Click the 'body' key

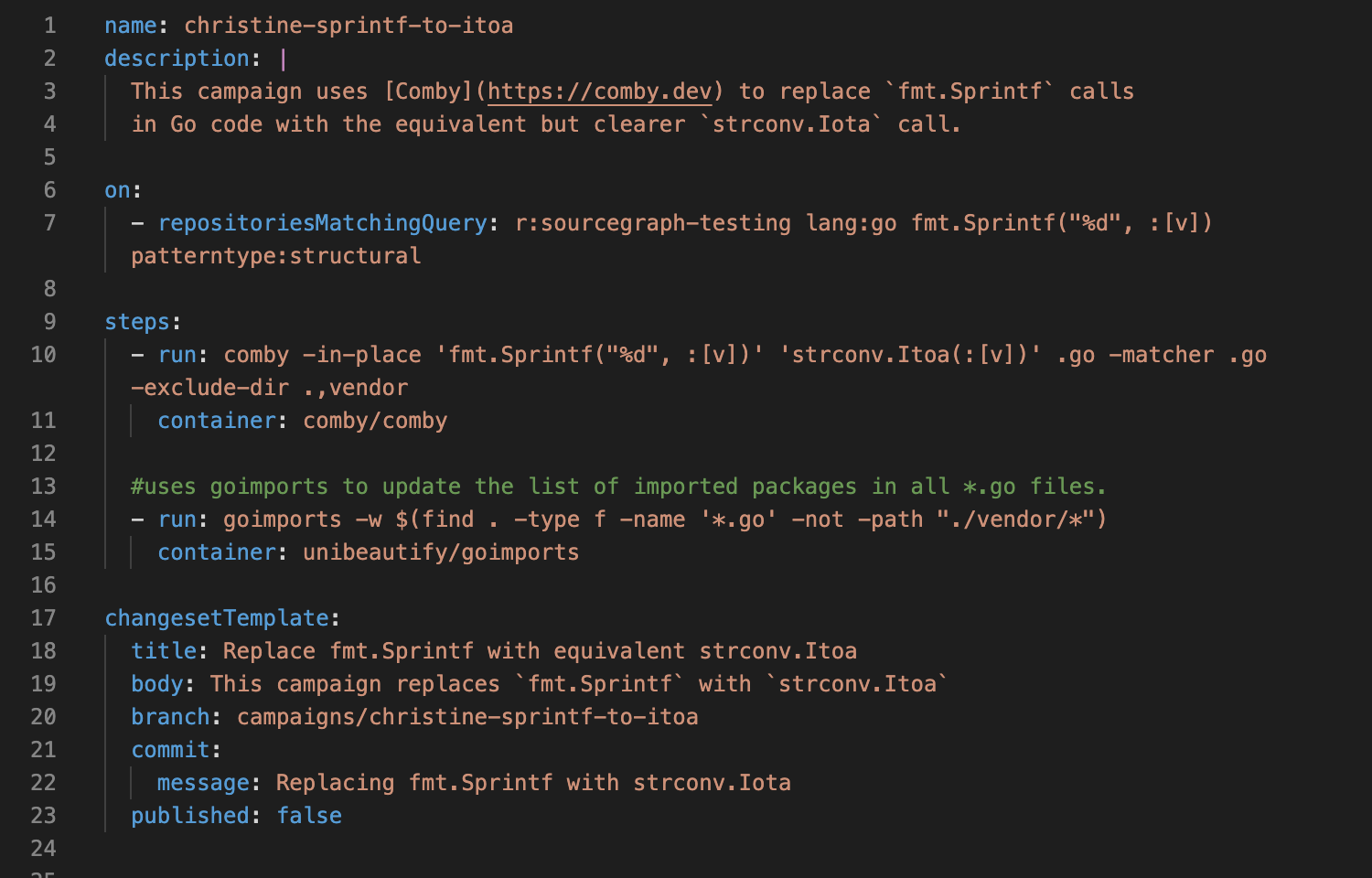tap(157, 684)
